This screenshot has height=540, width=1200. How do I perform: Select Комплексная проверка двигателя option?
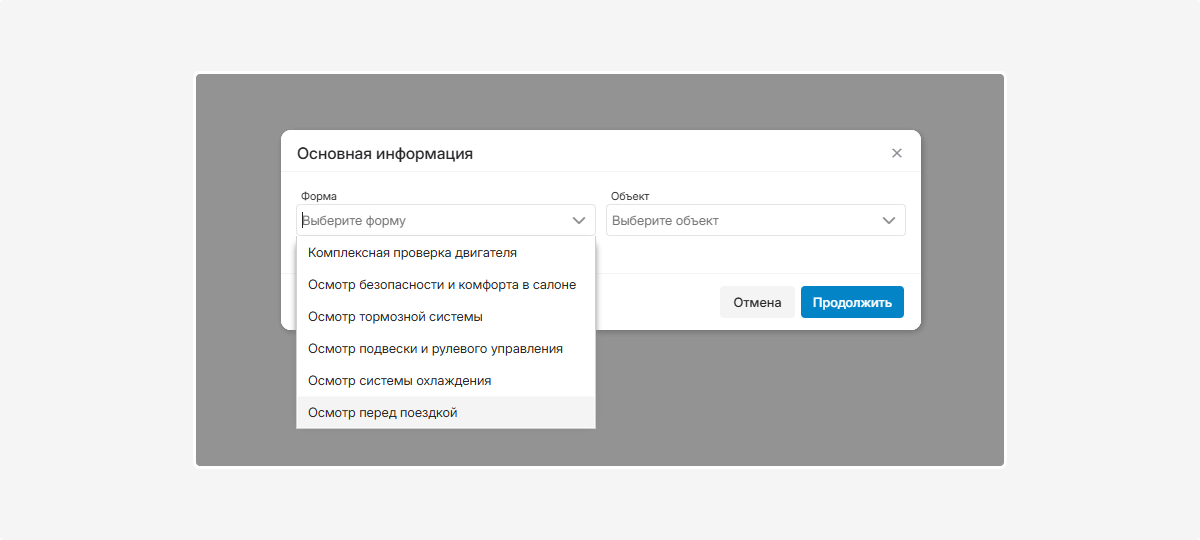412,253
